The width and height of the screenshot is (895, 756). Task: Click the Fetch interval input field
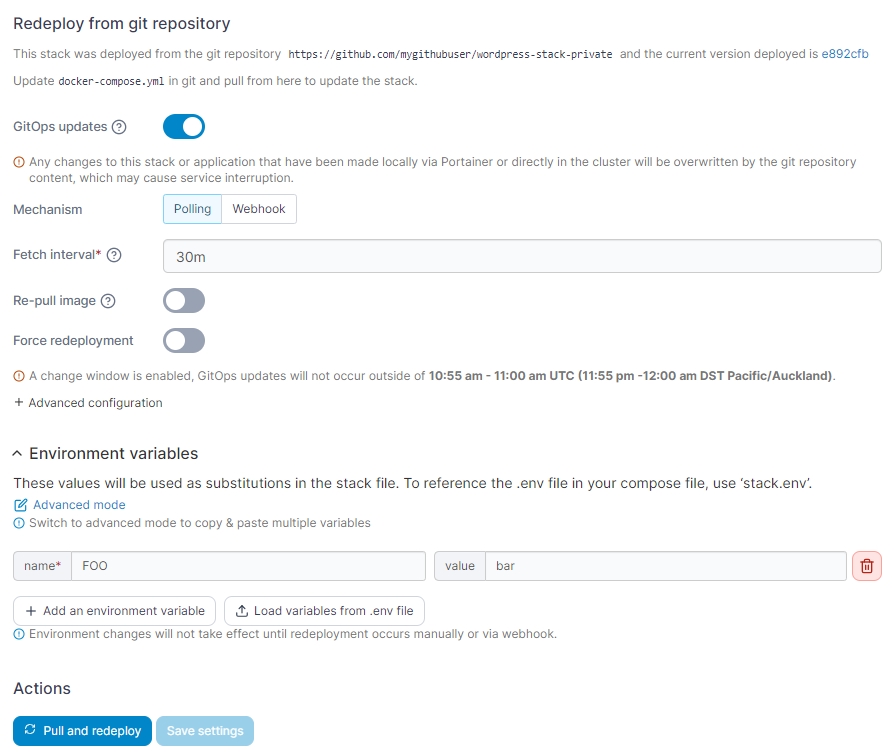522,257
